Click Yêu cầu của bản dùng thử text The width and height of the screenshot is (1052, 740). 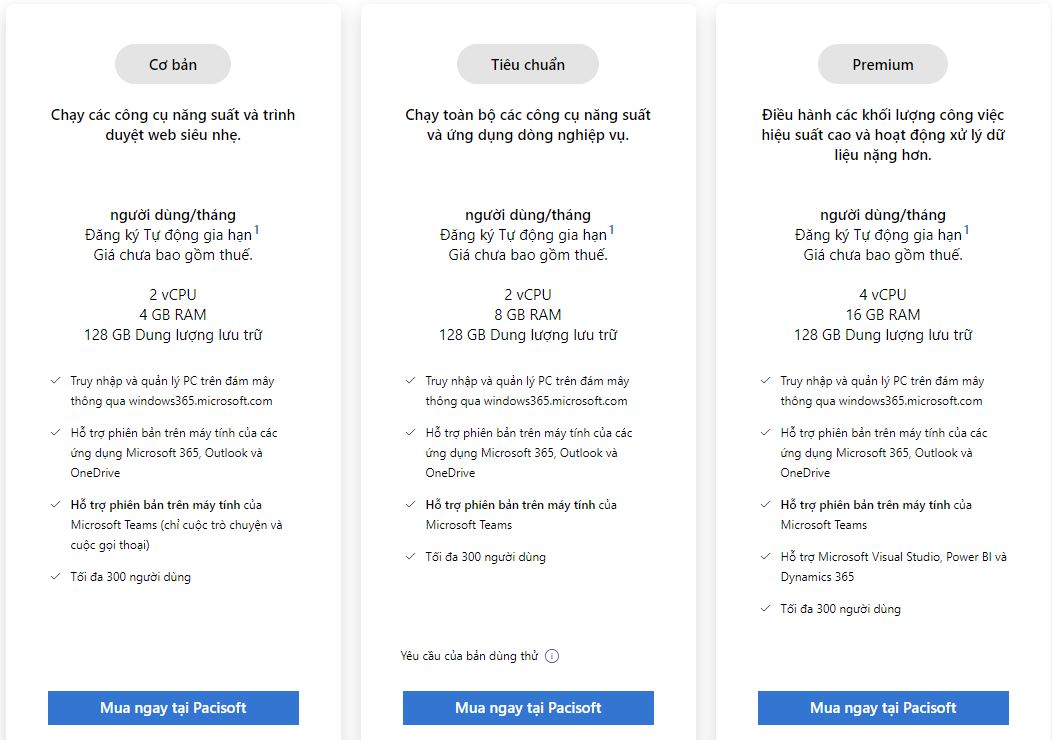point(470,656)
